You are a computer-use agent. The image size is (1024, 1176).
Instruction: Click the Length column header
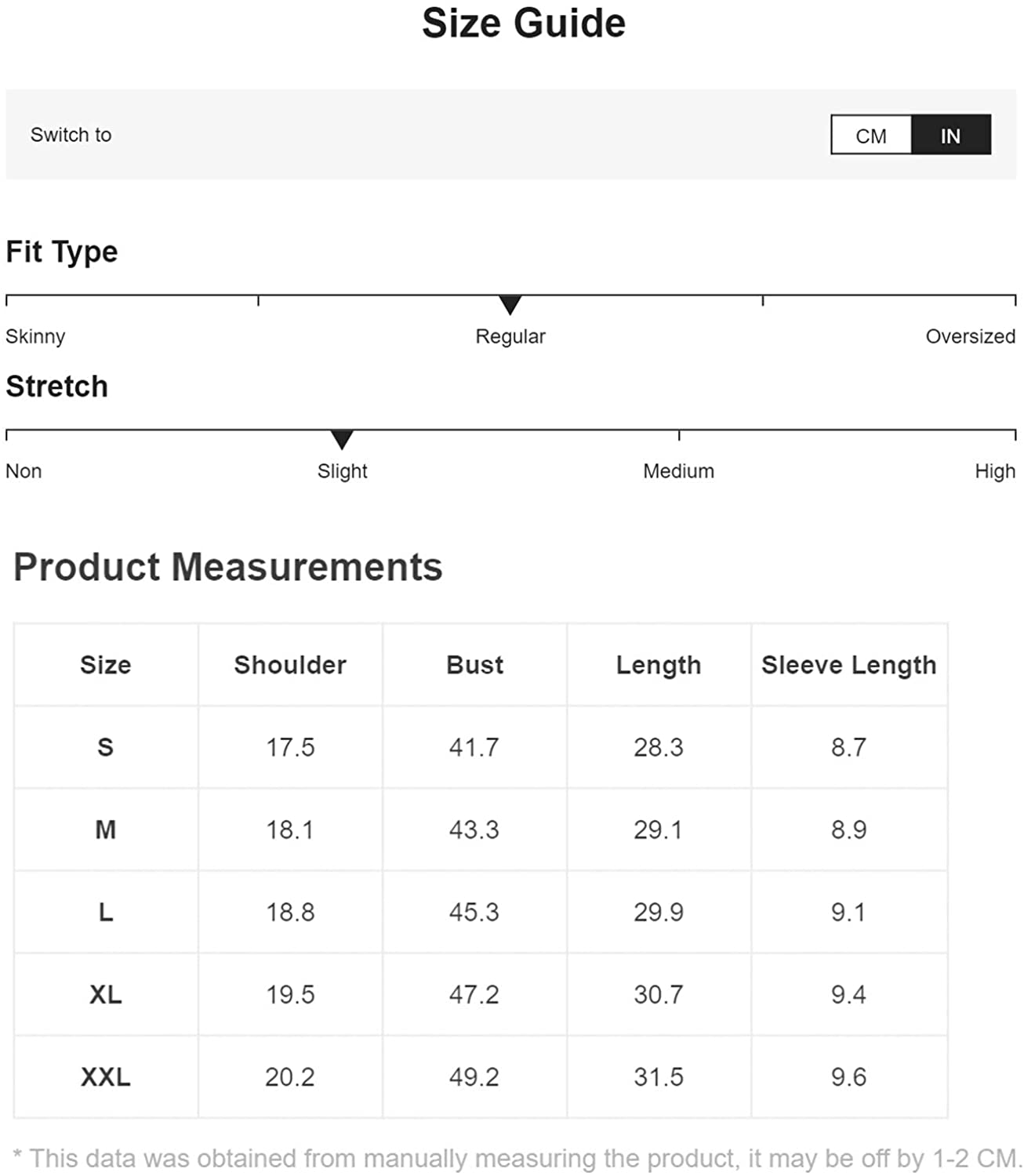coord(659,665)
